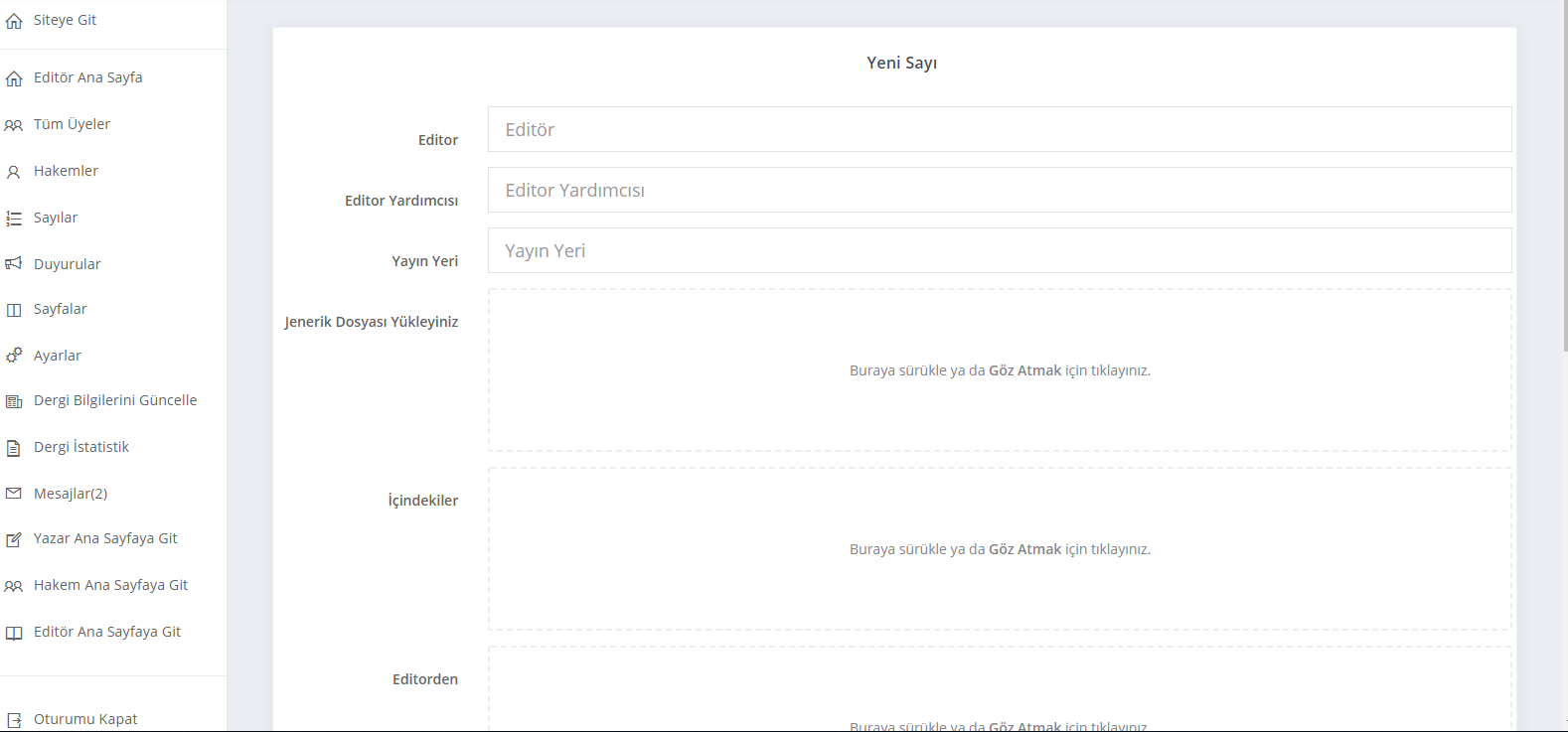The width and height of the screenshot is (1568, 732).
Task: Open Dergi Bilgilerini Güncelle in sidebar
Action: tap(114, 400)
